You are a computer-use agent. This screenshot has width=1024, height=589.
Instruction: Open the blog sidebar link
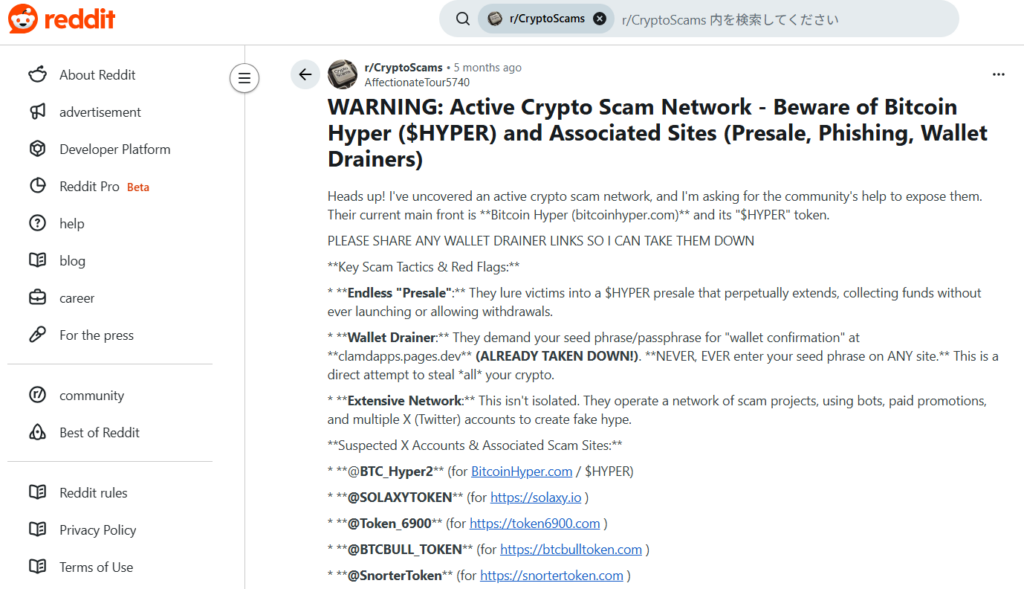tap(72, 261)
